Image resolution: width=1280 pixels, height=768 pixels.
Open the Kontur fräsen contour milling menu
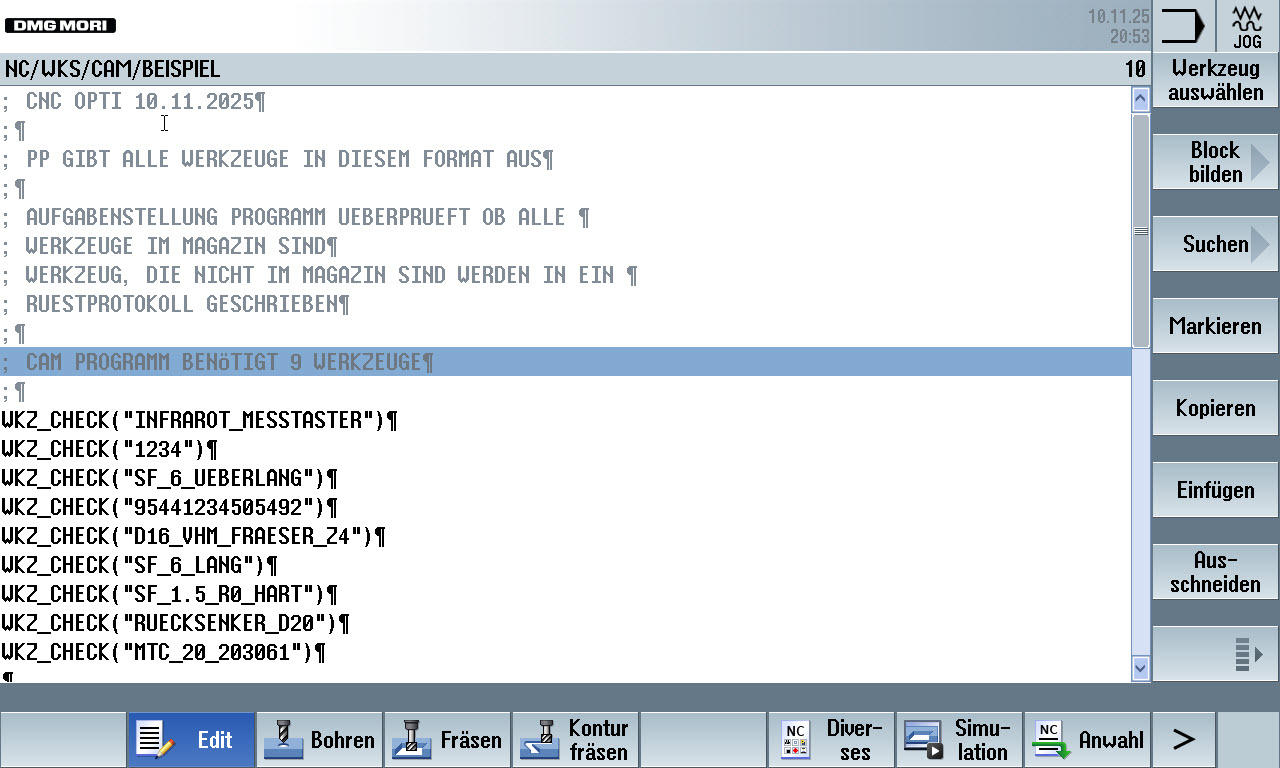[575, 740]
